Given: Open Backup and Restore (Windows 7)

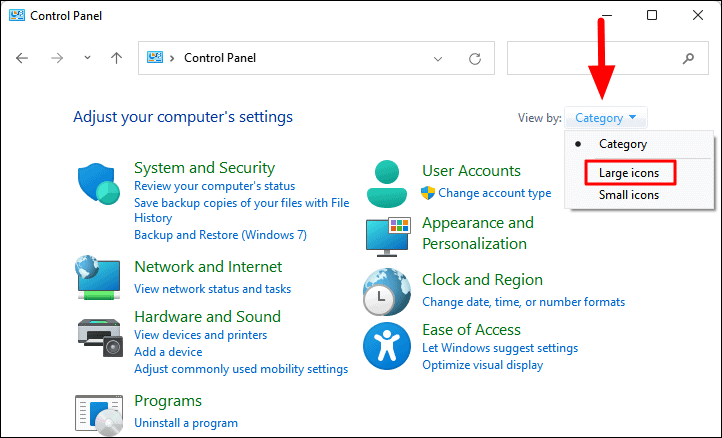Looking at the screenshot, I should click(220, 235).
